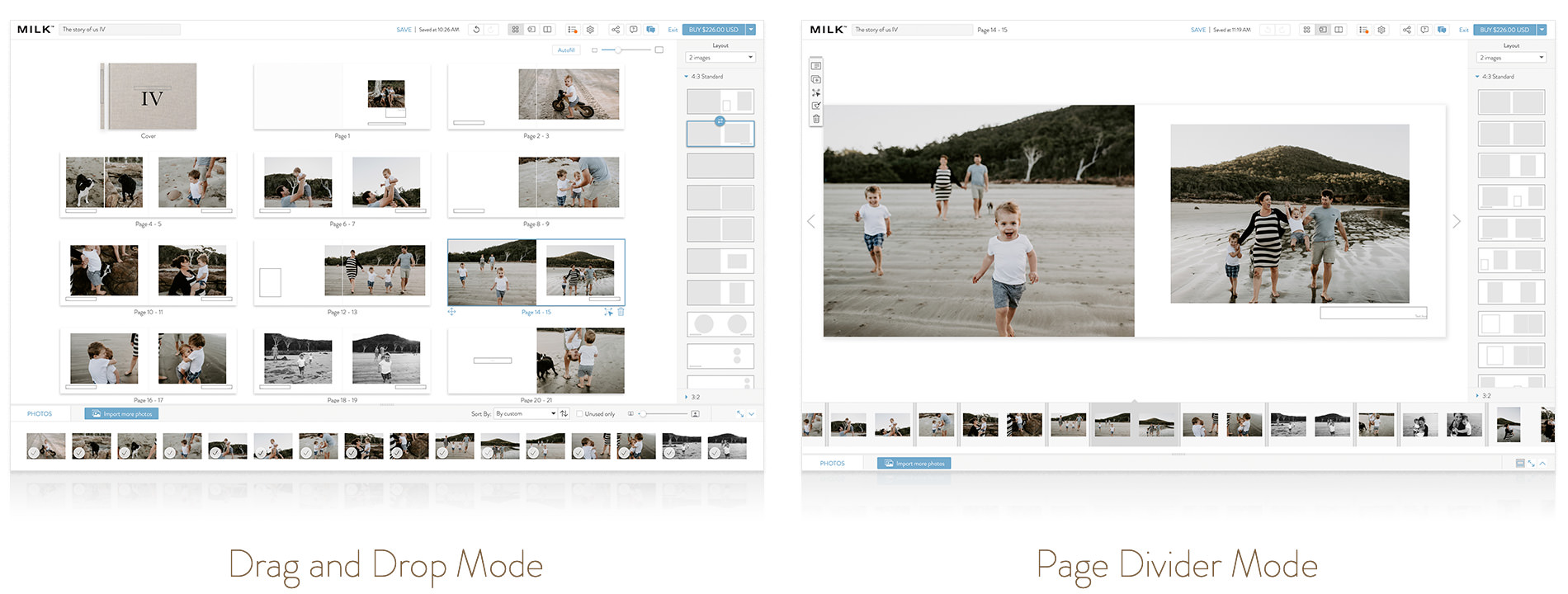
Task: Expand the photo tray in right window
Action: pos(1531,464)
